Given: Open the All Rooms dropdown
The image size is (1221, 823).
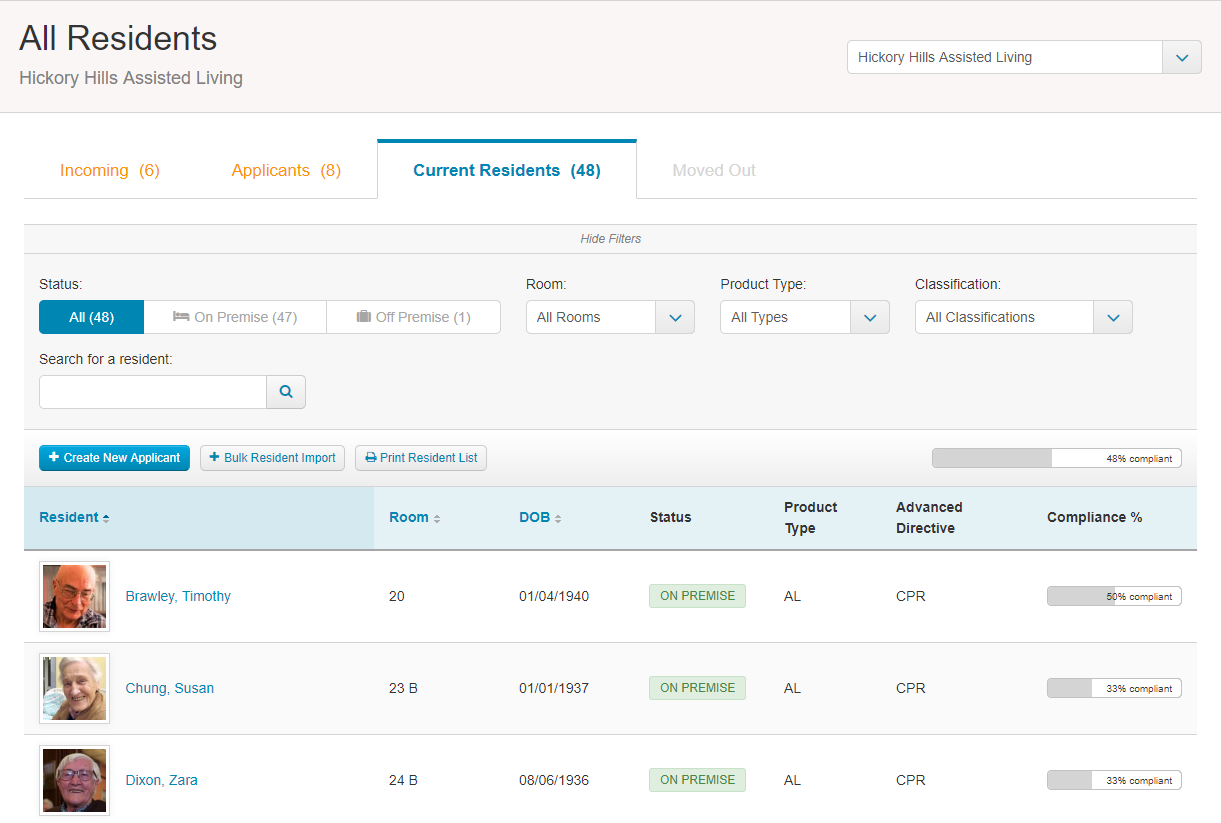Looking at the screenshot, I should 610,317.
